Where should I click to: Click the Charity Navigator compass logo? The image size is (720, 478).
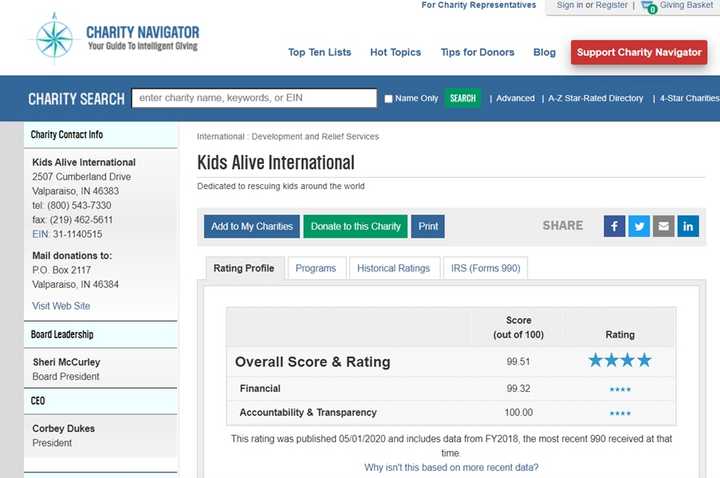click(x=54, y=39)
